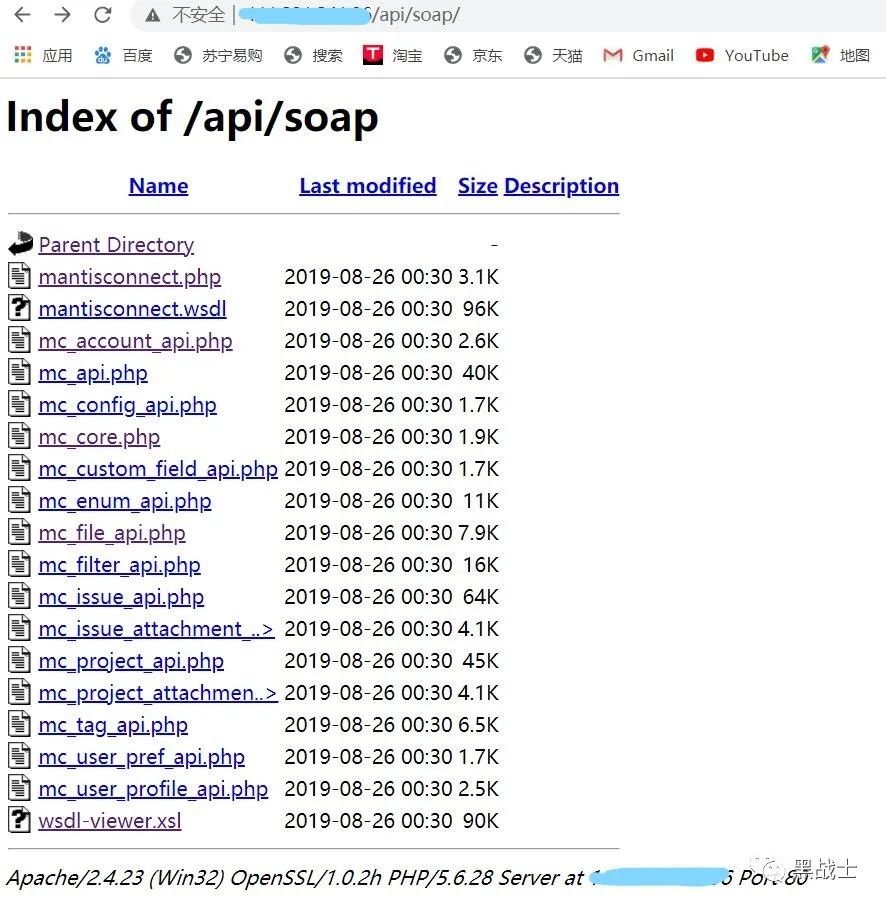The width and height of the screenshot is (886, 908).
Task: Open truncated mc_project_attachmen link
Action: pos(158,693)
